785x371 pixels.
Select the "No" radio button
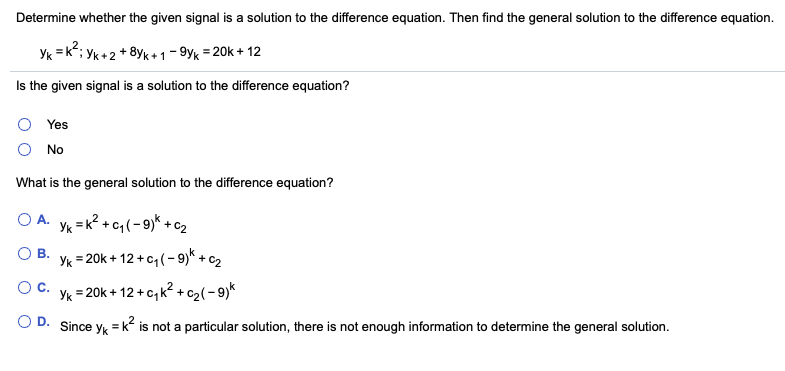25,149
